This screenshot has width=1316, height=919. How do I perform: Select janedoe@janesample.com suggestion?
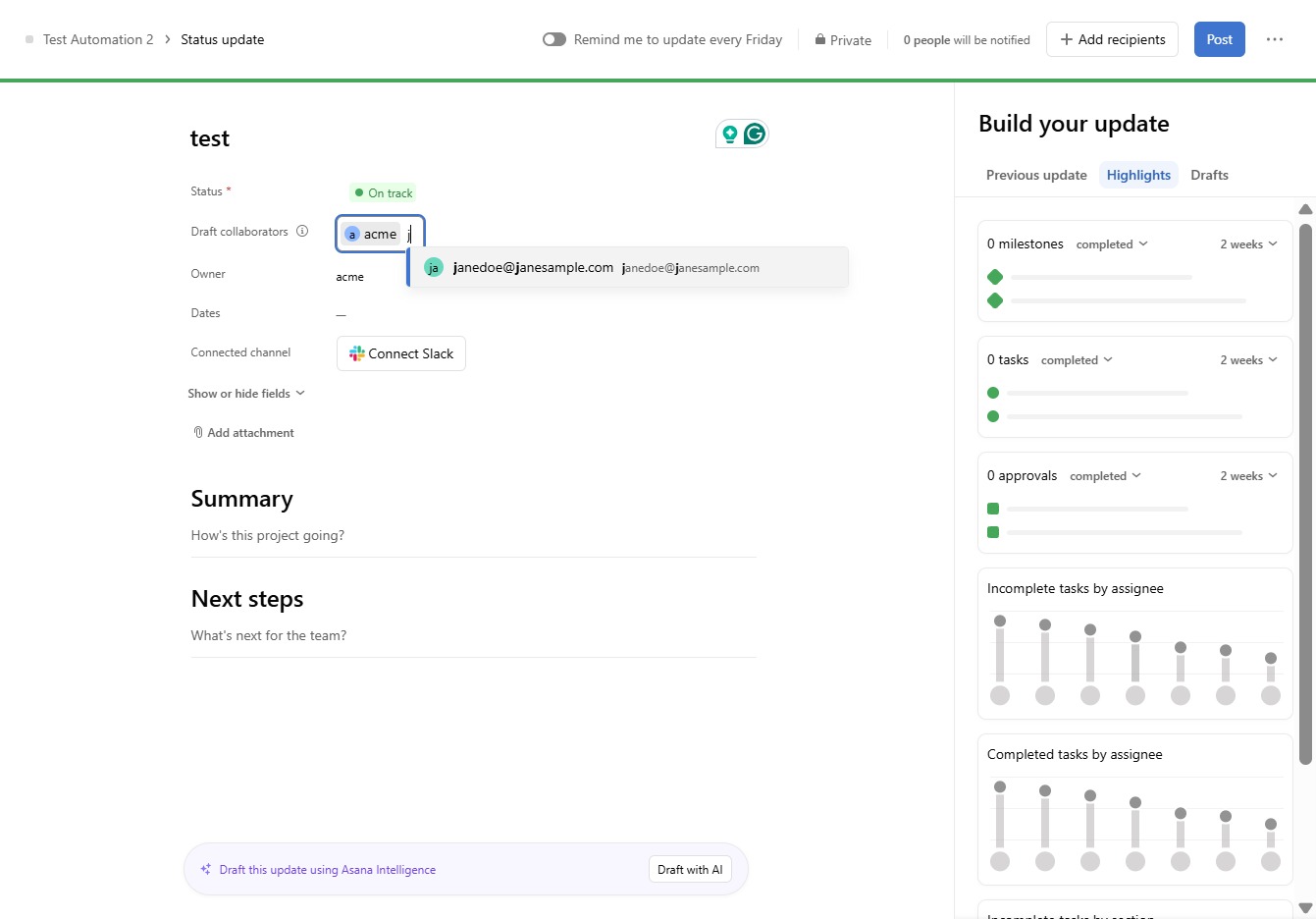[628, 267]
